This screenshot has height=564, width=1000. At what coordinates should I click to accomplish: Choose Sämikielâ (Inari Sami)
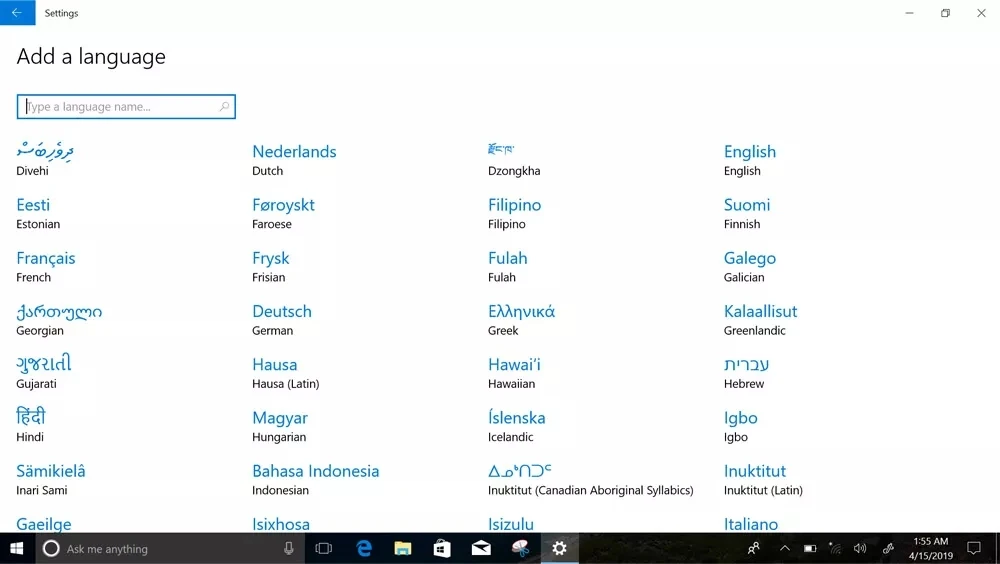(51, 479)
